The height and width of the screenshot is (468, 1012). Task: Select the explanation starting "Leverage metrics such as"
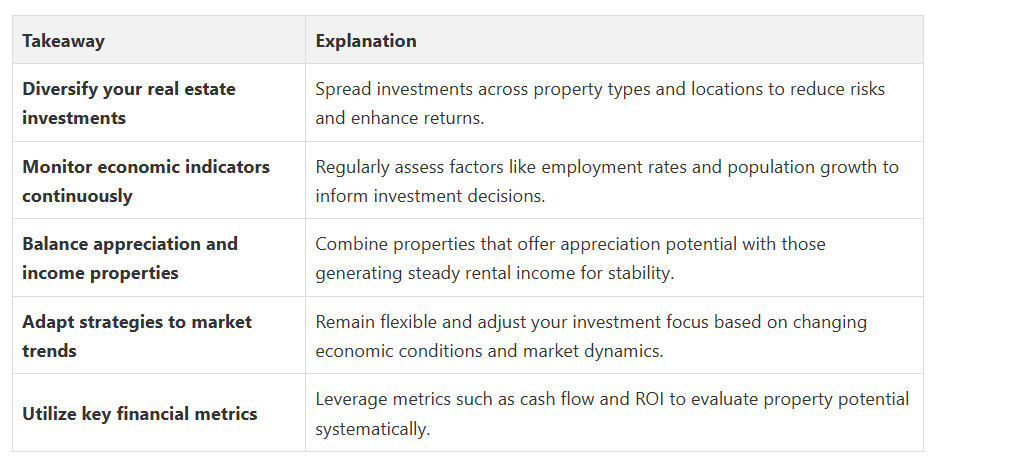tap(612, 414)
